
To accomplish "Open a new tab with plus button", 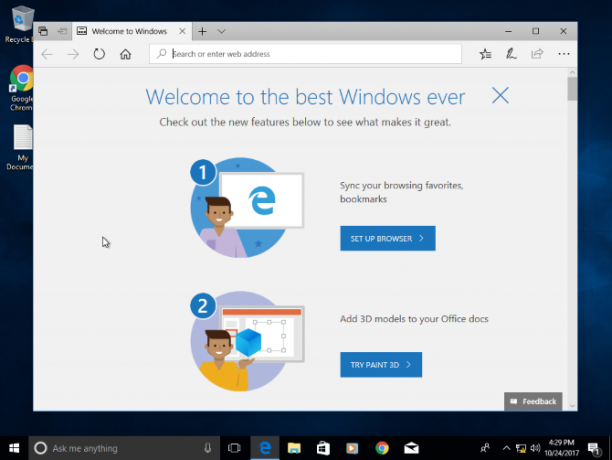I will click(202, 31).
